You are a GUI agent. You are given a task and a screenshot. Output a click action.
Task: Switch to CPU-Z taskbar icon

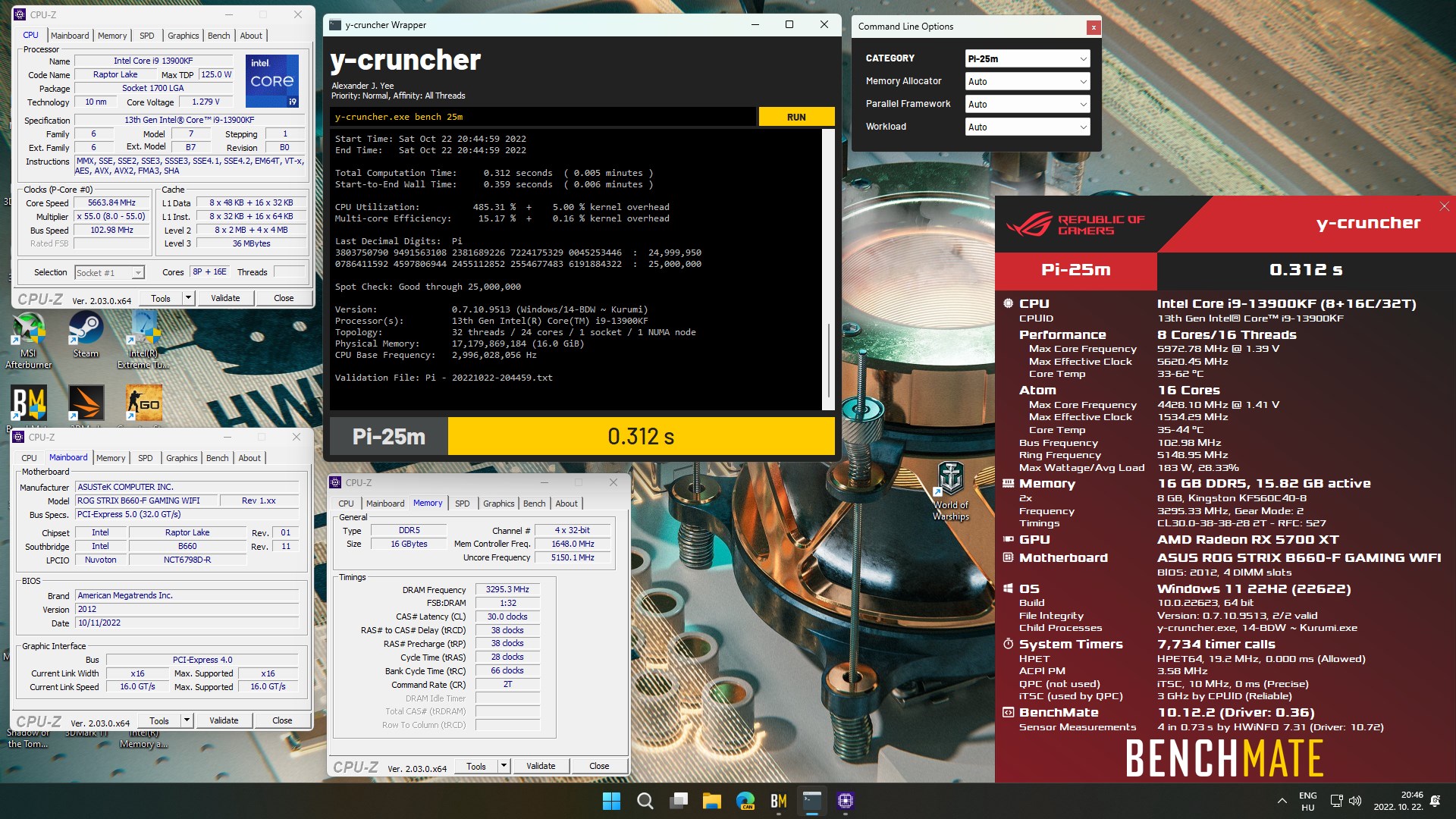pos(846,801)
